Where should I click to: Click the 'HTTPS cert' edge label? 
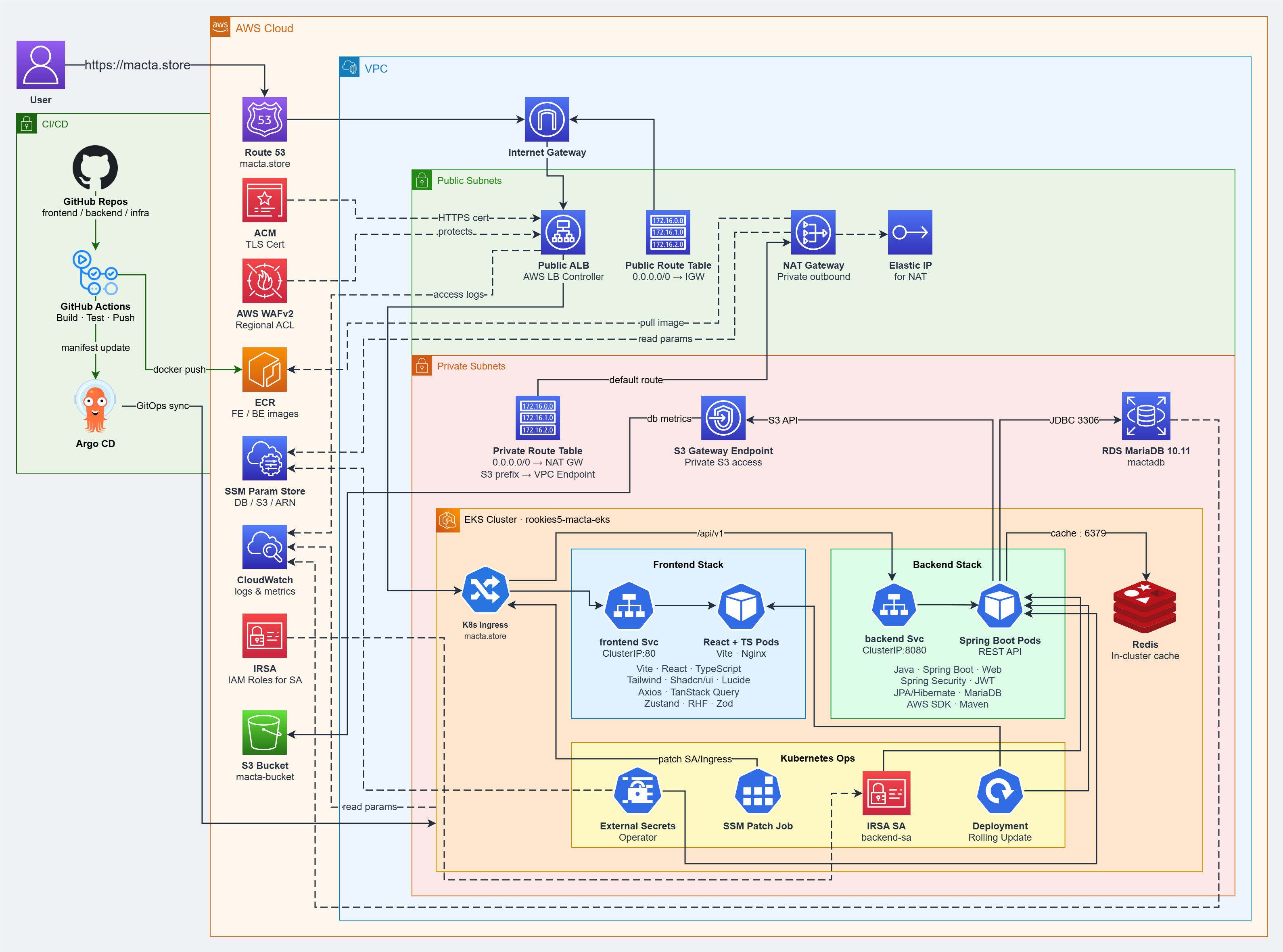pos(464,218)
